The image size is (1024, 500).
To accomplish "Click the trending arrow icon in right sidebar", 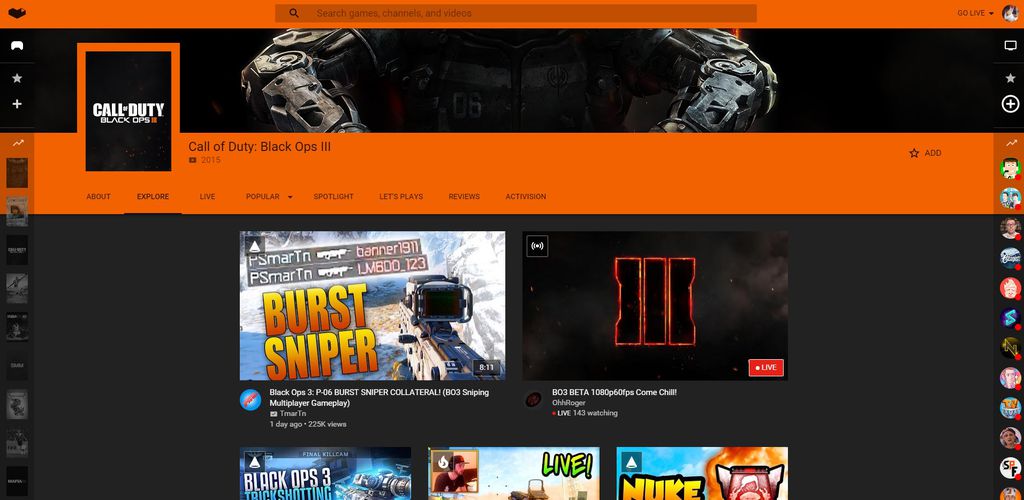I will (x=1011, y=142).
